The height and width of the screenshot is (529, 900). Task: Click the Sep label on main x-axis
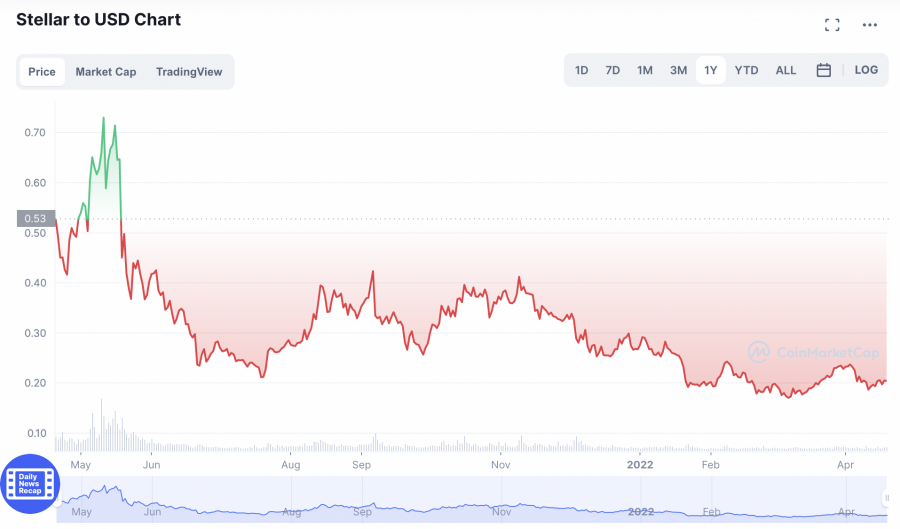[362, 465]
